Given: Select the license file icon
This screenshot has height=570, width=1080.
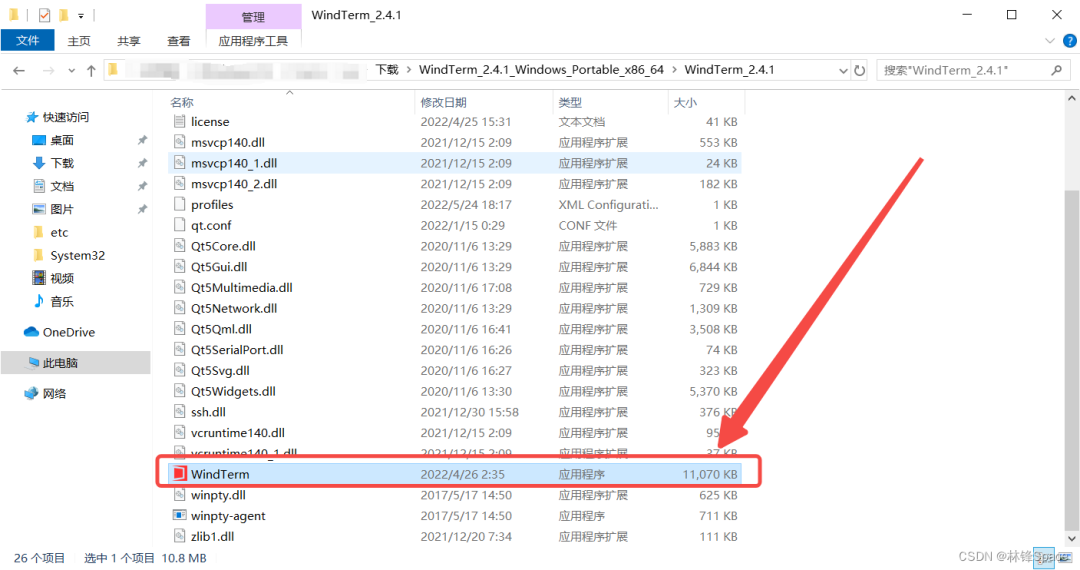Looking at the screenshot, I should (x=179, y=122).
